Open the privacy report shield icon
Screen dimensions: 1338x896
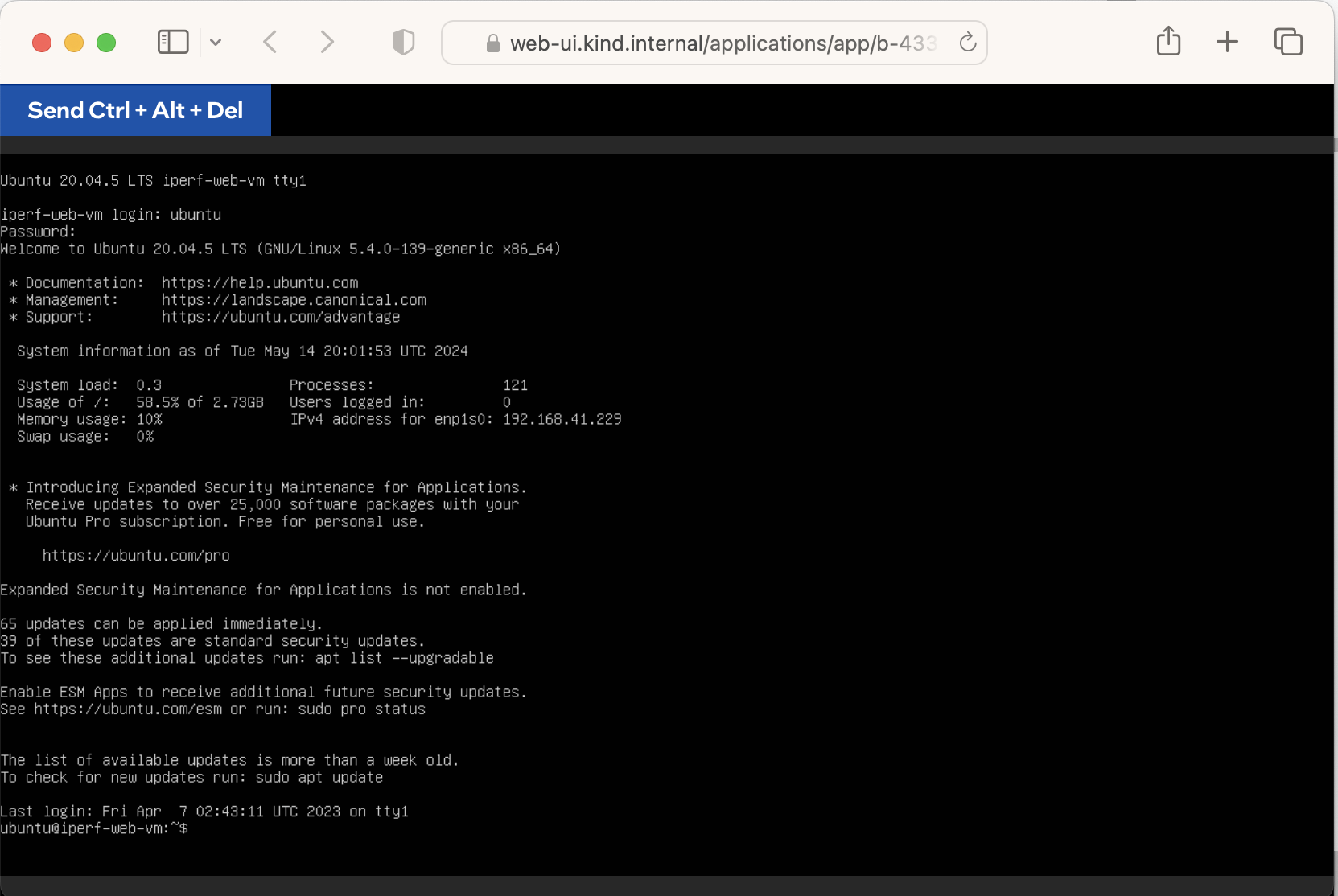point(403,42)
